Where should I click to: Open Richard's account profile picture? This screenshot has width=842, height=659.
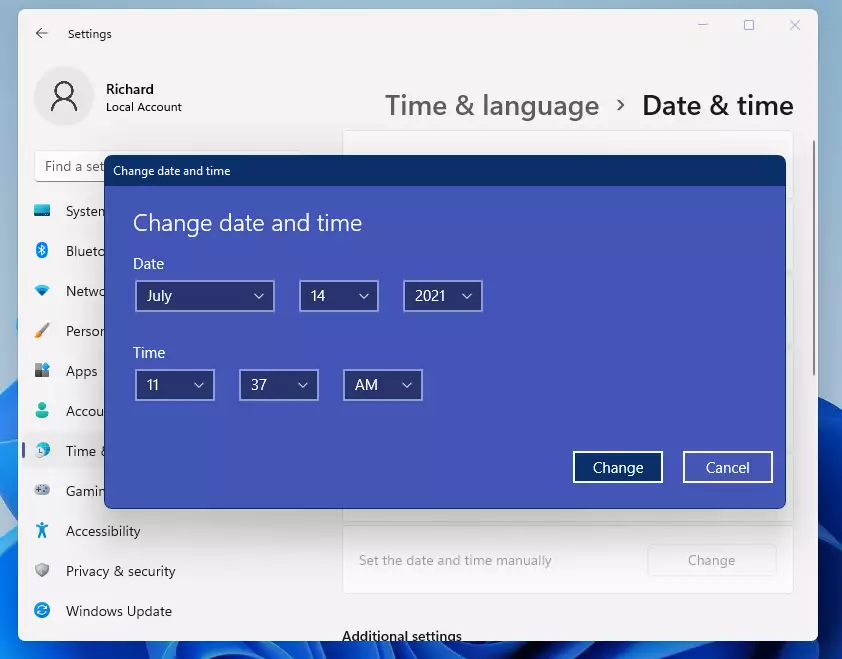(64, 96)
